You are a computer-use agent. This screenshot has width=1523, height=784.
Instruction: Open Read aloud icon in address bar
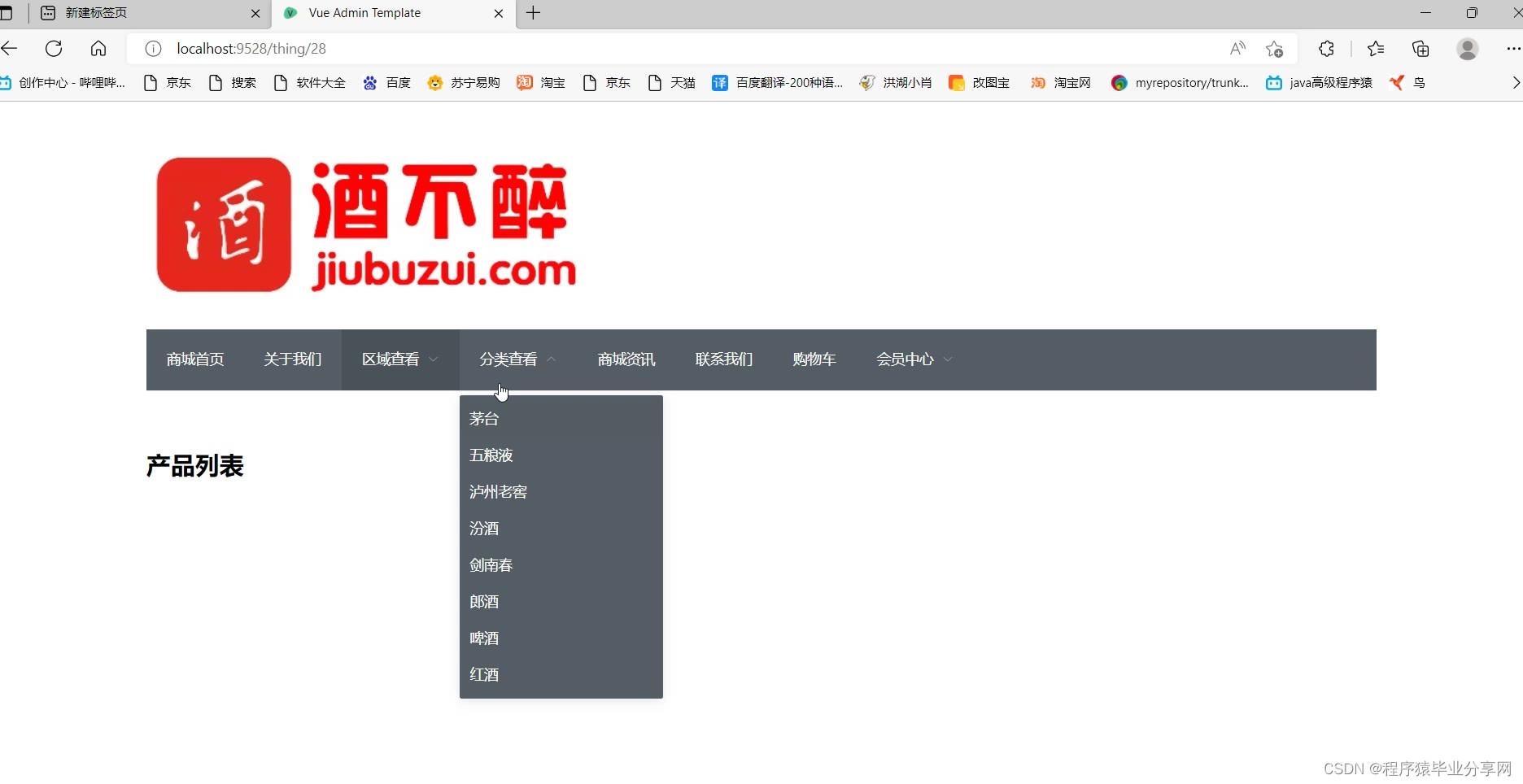(x=1237, y=49)
